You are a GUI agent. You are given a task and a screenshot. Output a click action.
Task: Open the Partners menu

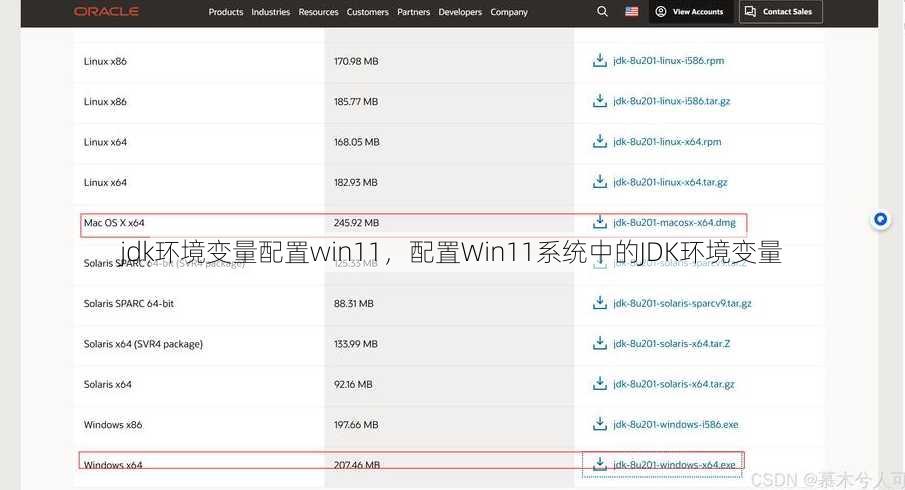tap(413, 12)
